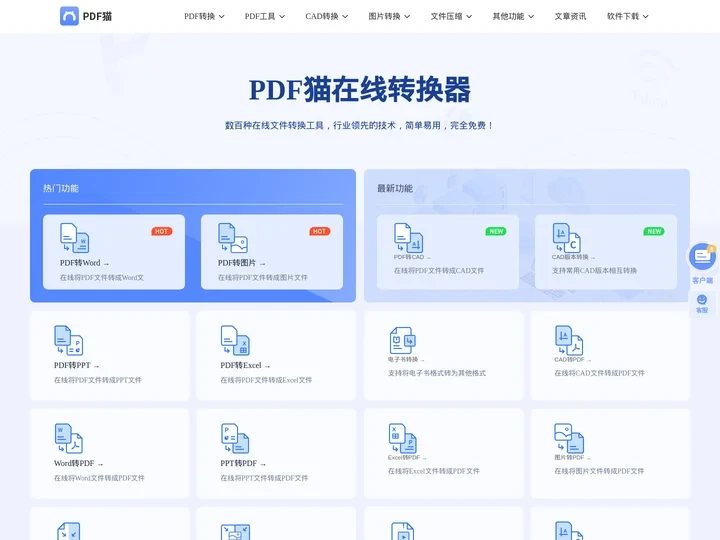Select the PDF转CAD icon
Viewport: 720px width, 540px height.
tap(408, 238)
